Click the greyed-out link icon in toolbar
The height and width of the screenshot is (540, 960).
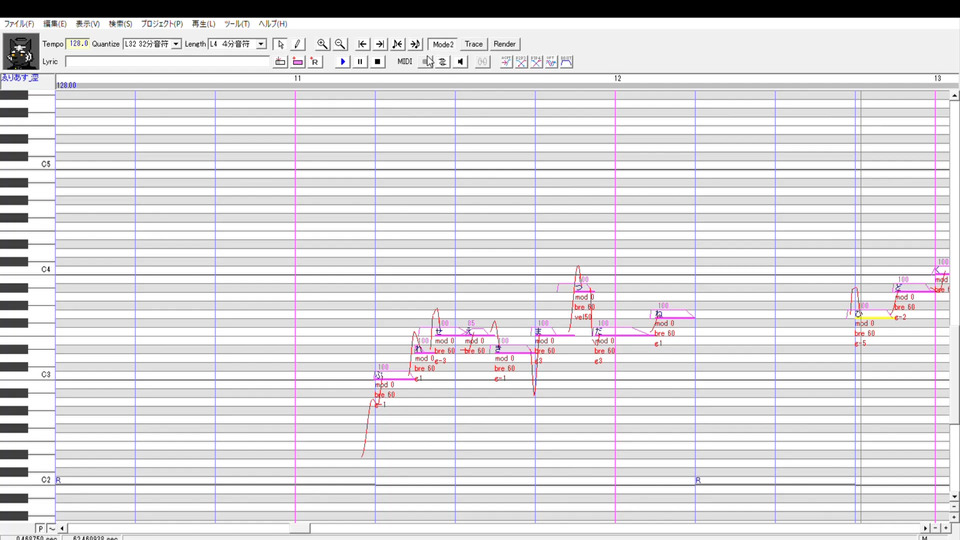[x=482, y=62]
